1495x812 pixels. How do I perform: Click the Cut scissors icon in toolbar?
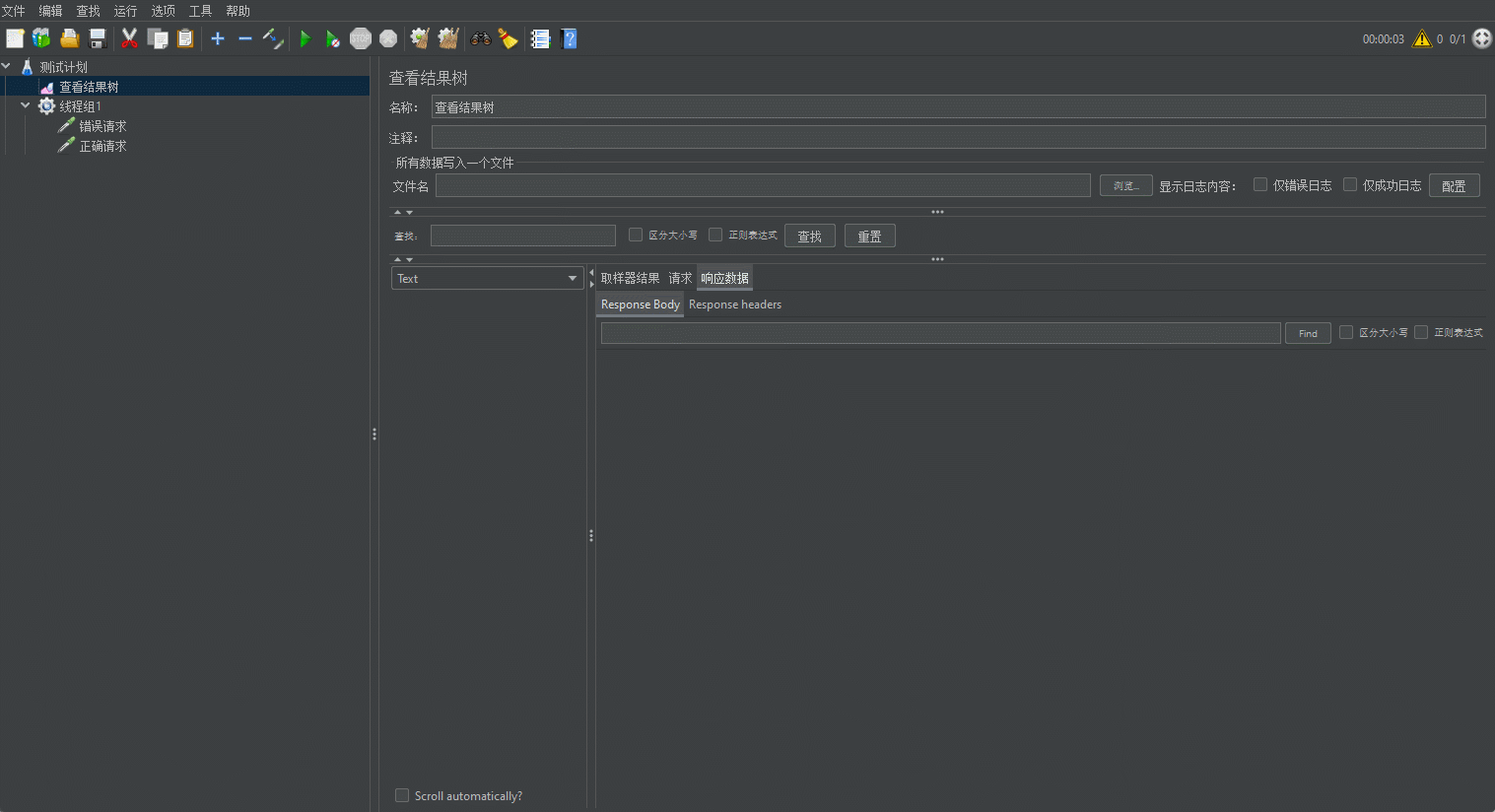coord(129,38)
